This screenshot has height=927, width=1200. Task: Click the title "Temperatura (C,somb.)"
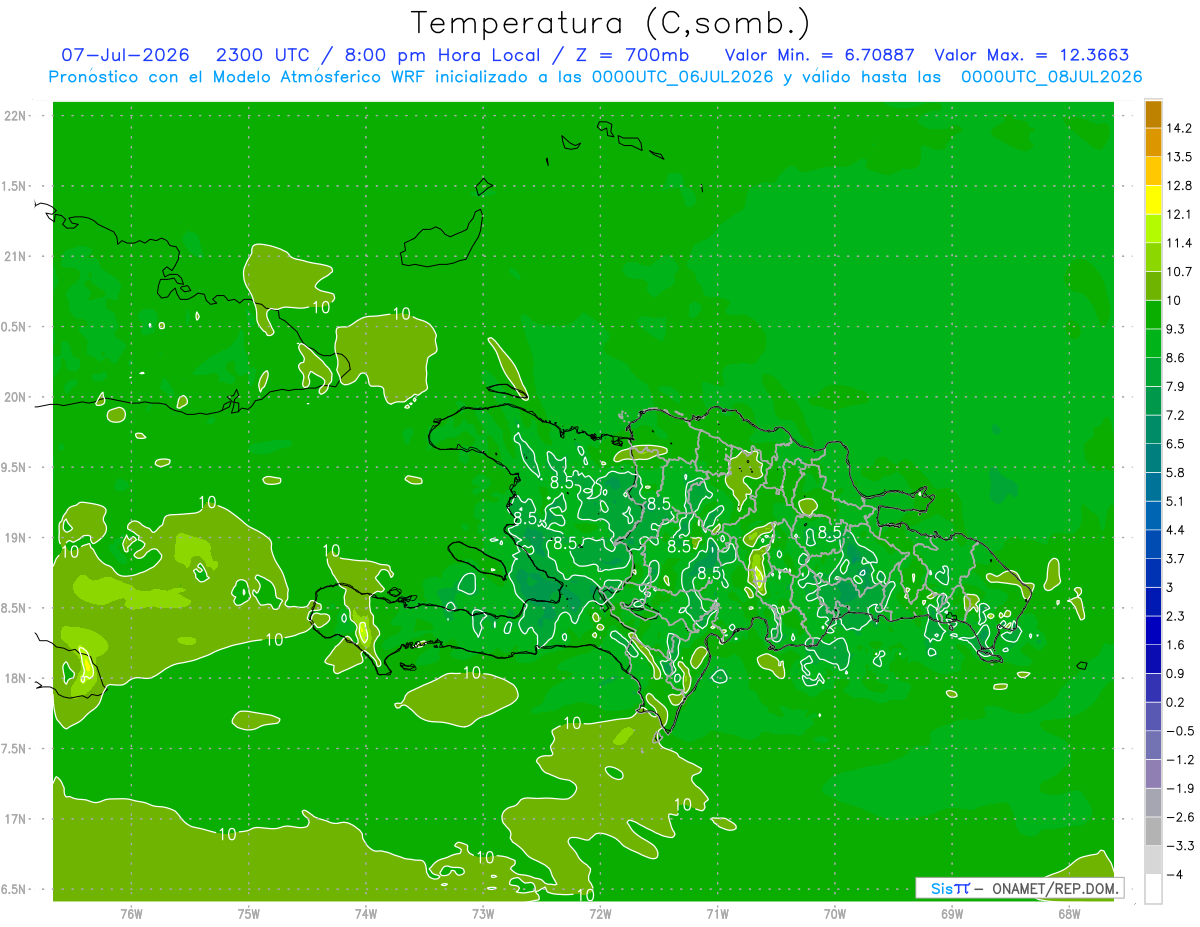pyautogui.click(x=610, y=22)
